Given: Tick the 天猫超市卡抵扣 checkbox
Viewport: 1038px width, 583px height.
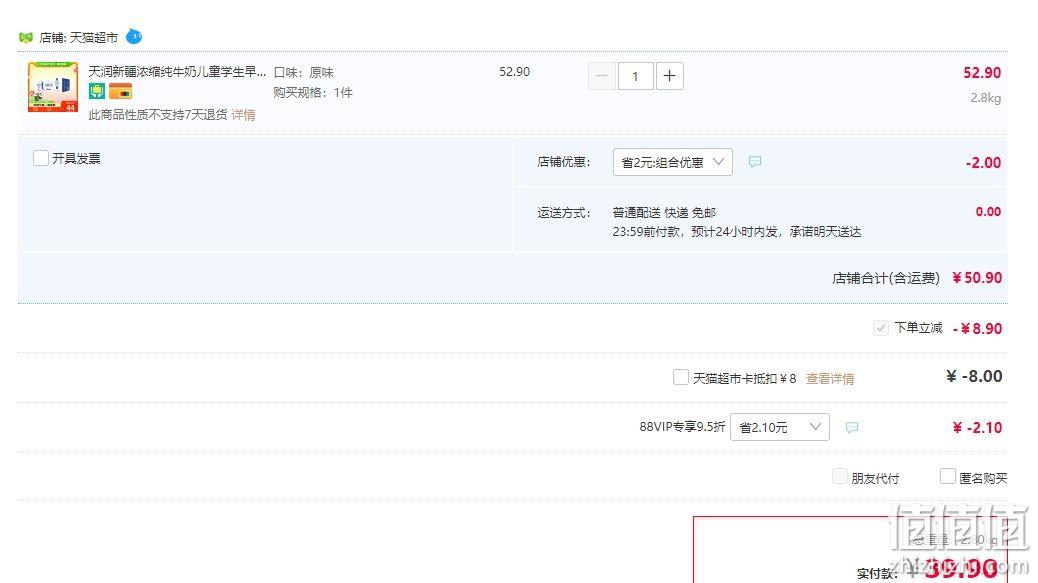Looking at the screenshot, I should tap(681, 377).
